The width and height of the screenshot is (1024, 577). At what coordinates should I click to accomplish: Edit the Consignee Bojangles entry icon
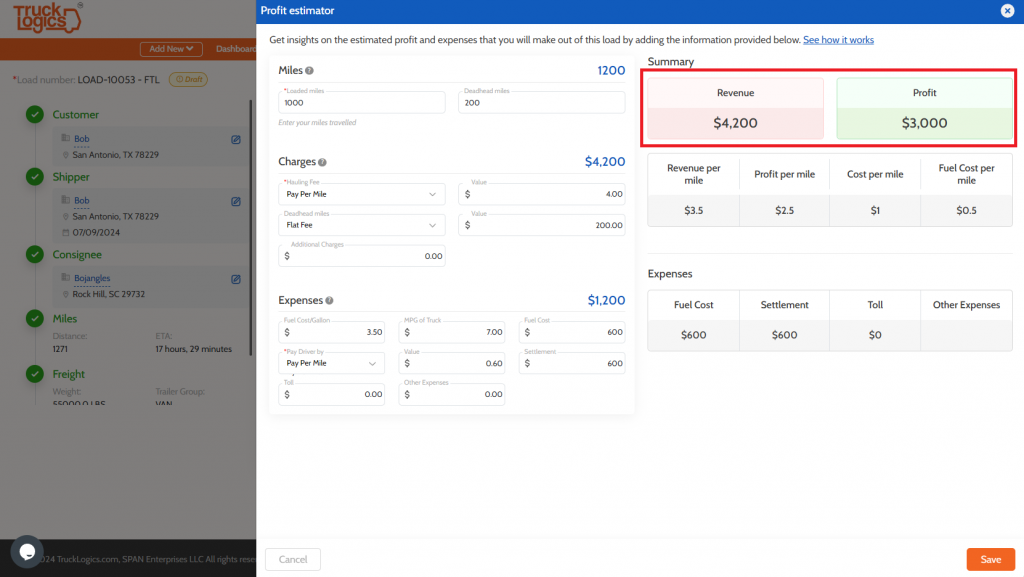(x=236, y=279)
